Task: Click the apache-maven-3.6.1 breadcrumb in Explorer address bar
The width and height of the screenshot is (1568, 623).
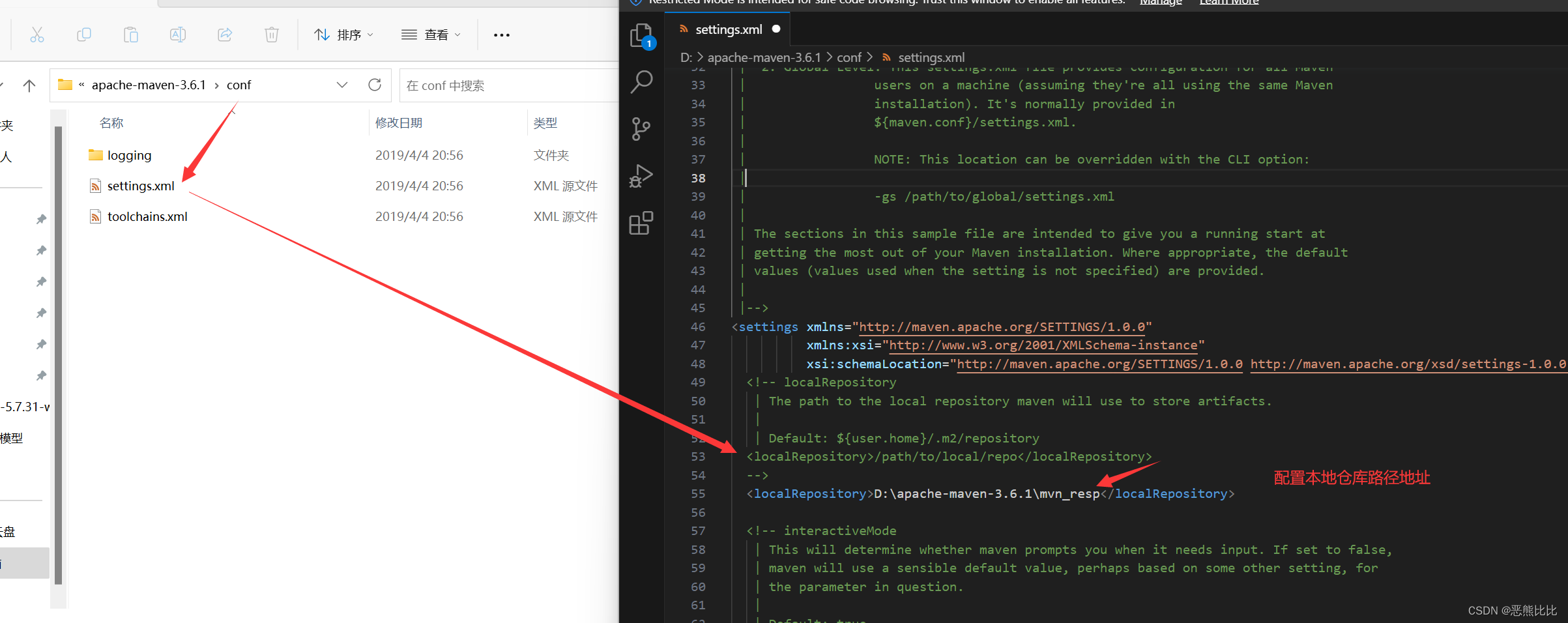Action: pos(149,85)
